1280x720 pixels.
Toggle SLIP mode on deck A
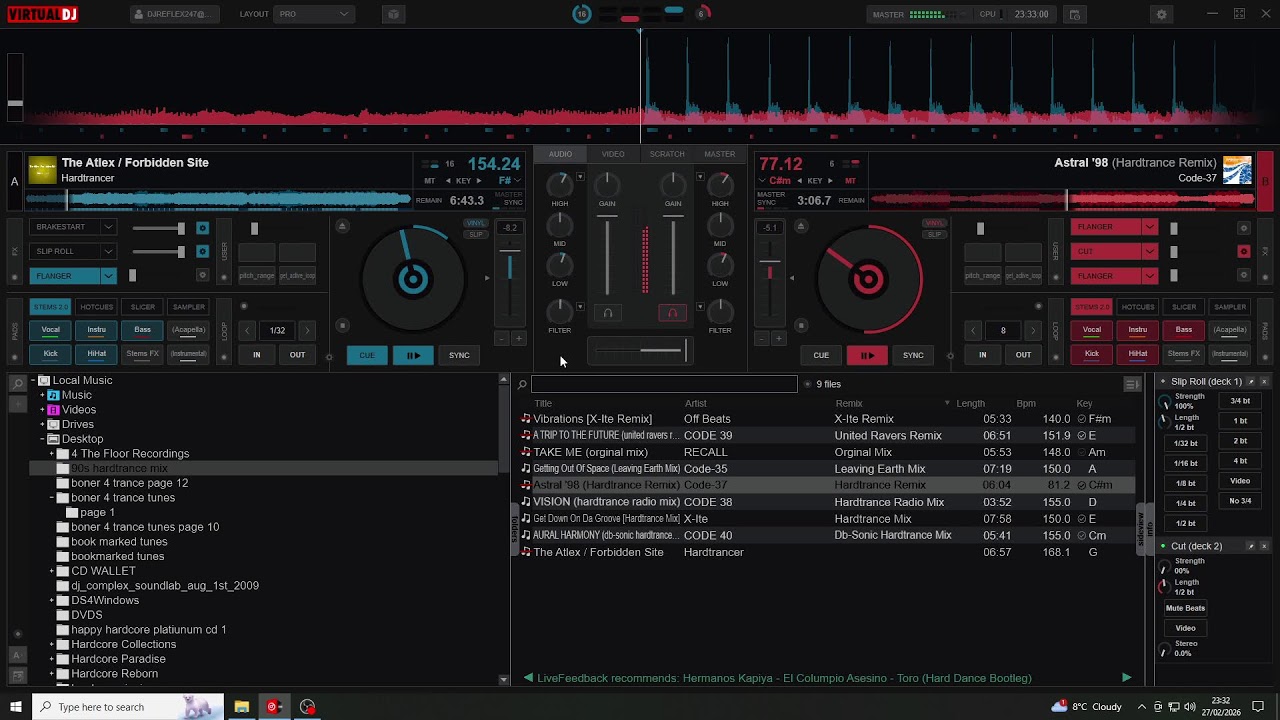(476, 234)
